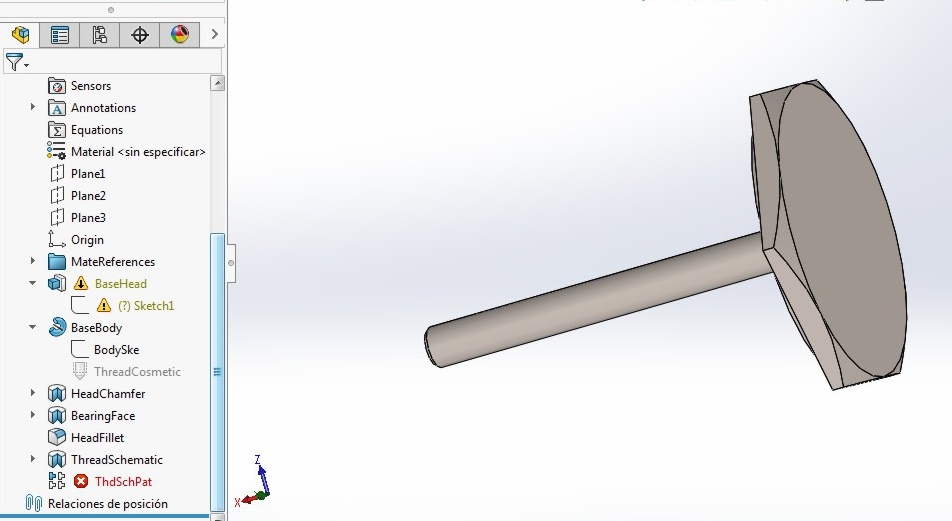
Task: Select the ThreadSchematic icon
Action: pyautogui.click(x=56, y=459)
